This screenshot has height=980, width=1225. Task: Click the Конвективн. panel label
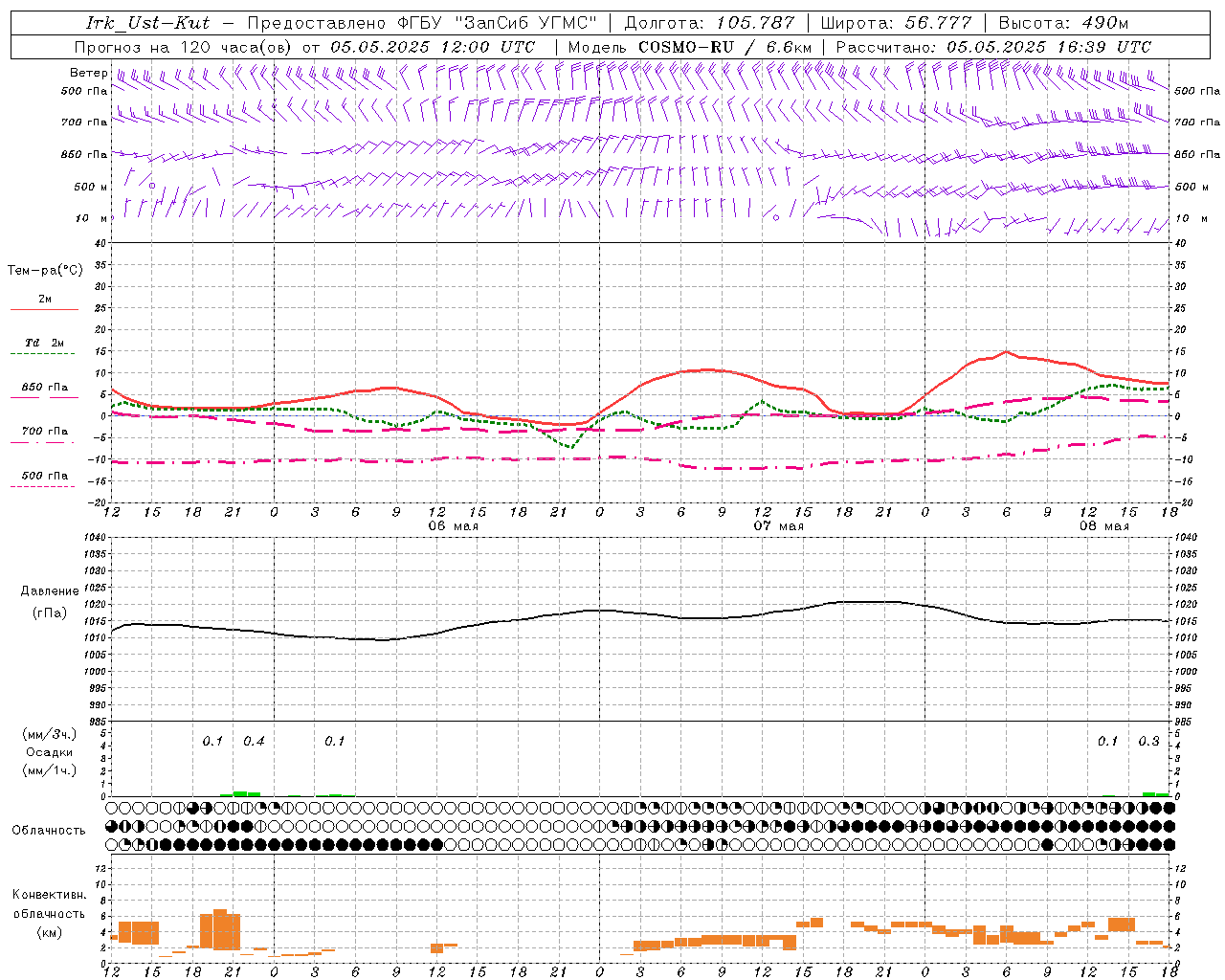tap(50, 895)
